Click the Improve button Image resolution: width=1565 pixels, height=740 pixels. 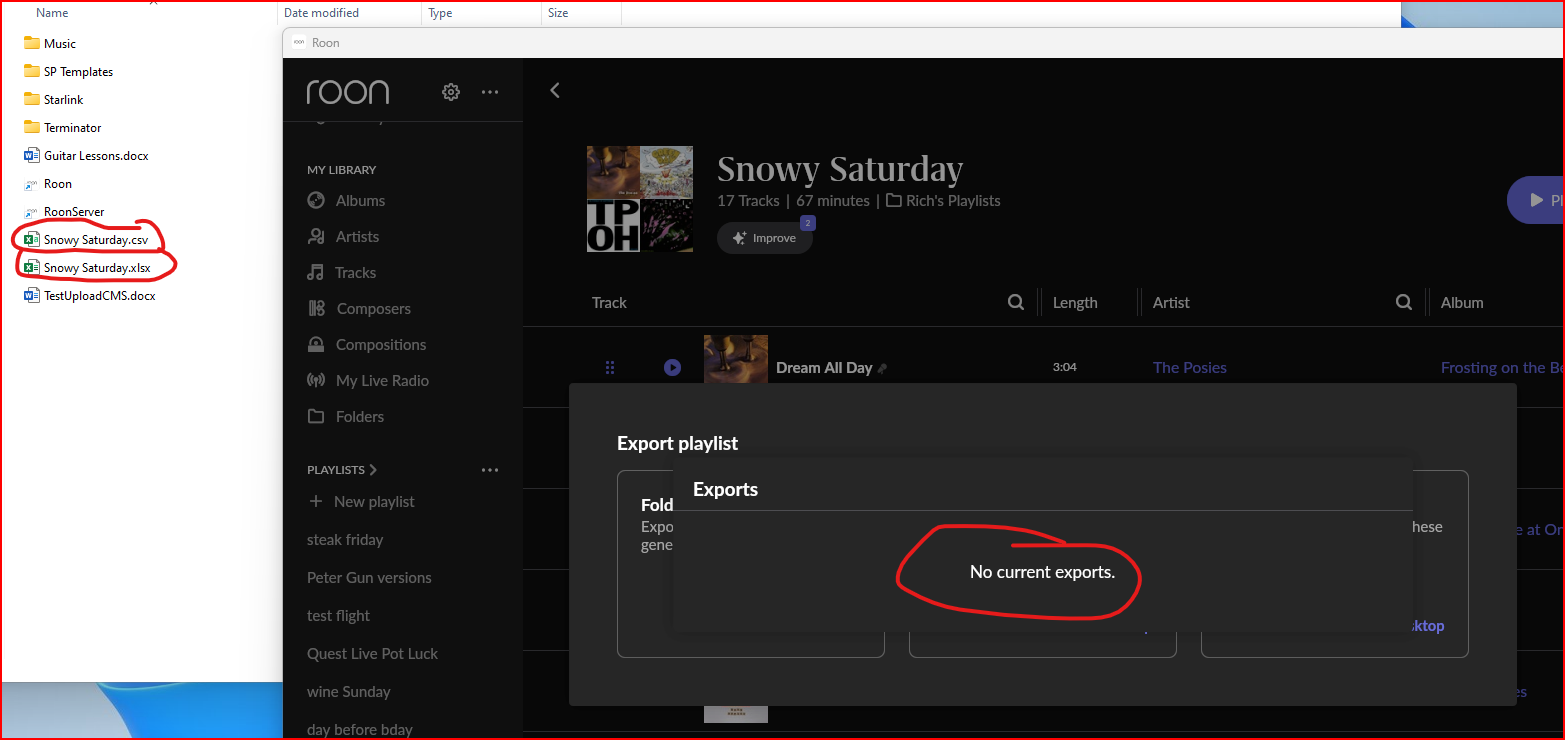click(765, 238)
